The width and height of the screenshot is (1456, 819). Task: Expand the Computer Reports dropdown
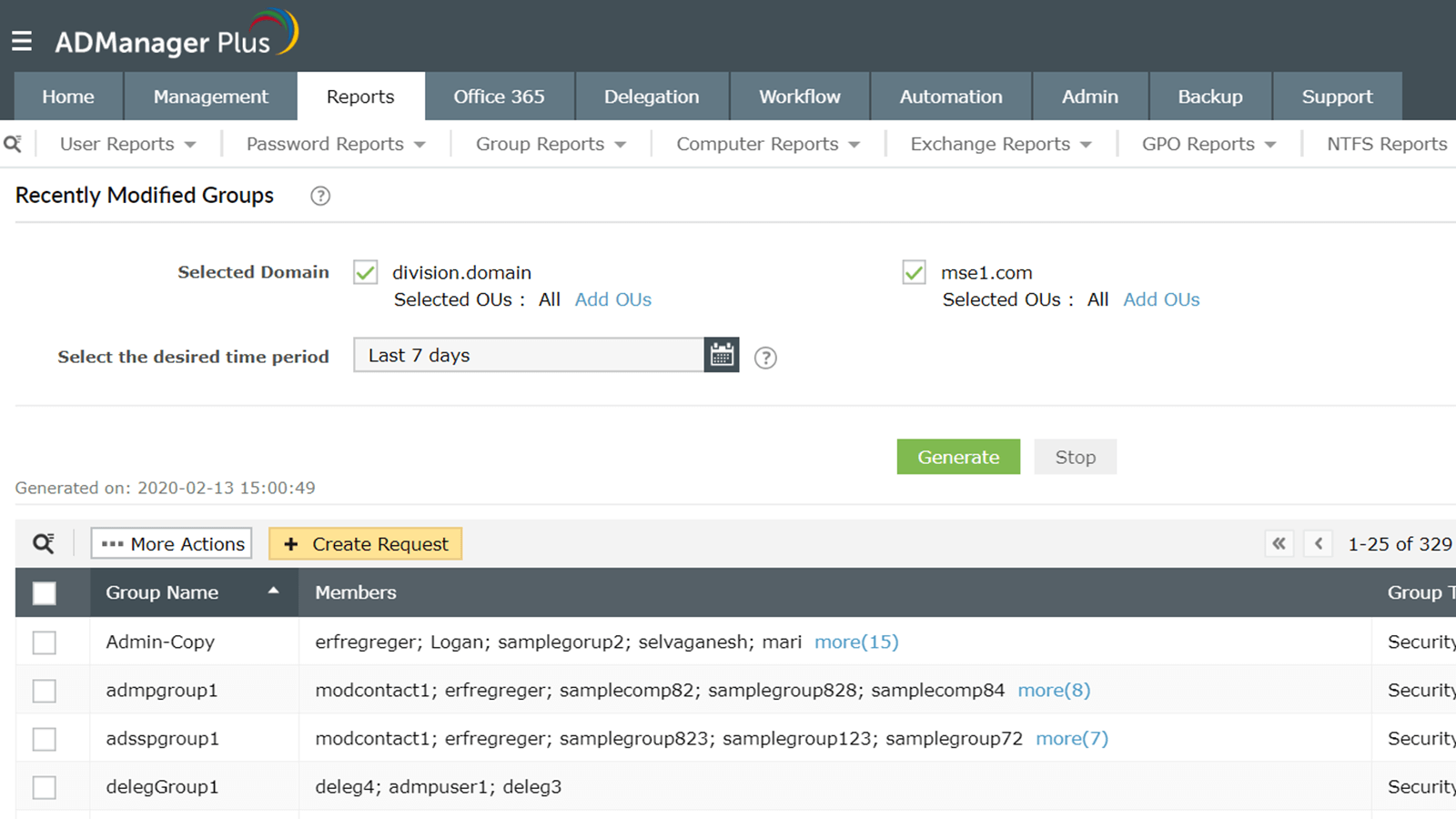pos(768,144)
